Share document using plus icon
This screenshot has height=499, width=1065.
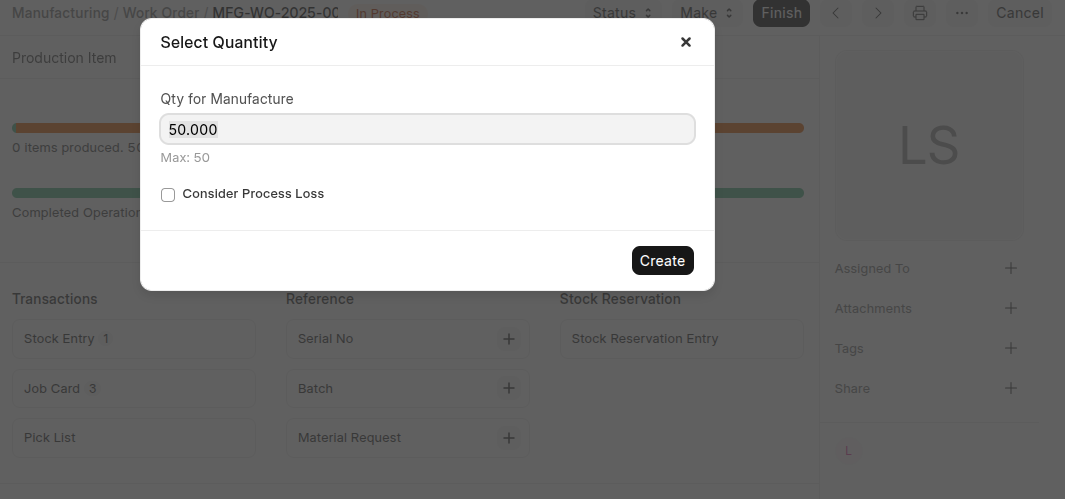click(x=1010, y=388)
